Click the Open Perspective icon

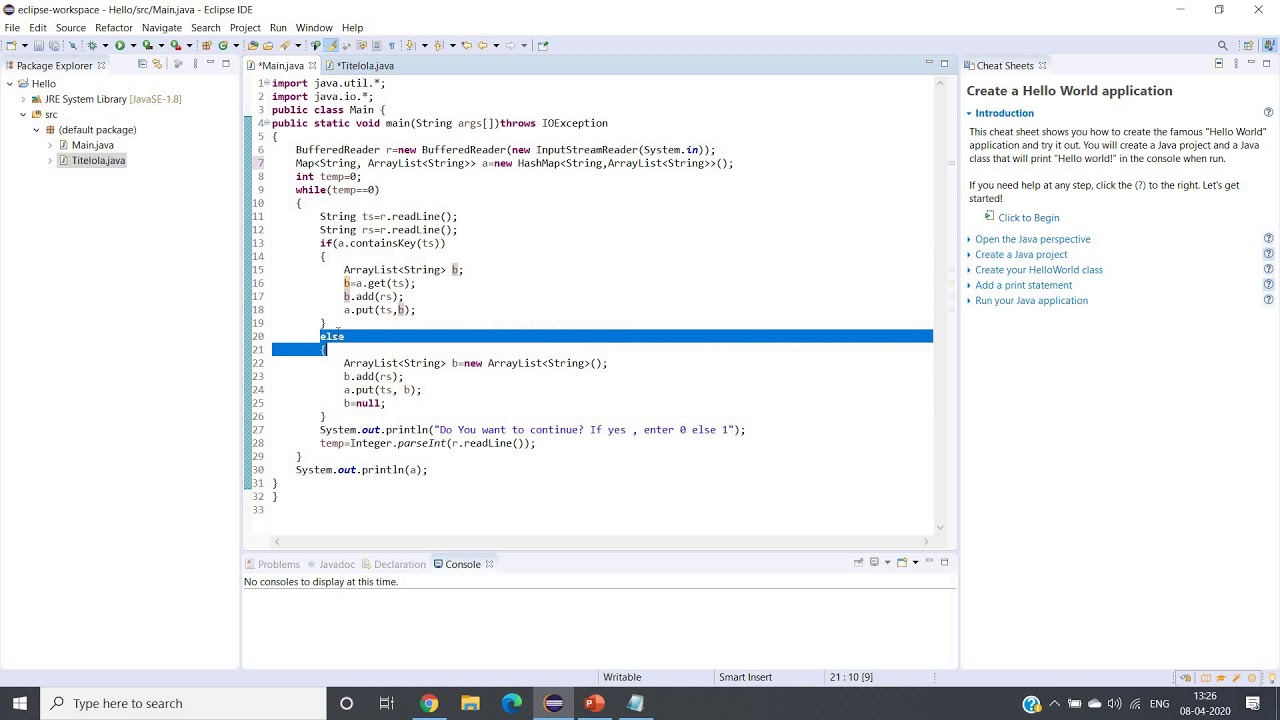click(1248, 45)
